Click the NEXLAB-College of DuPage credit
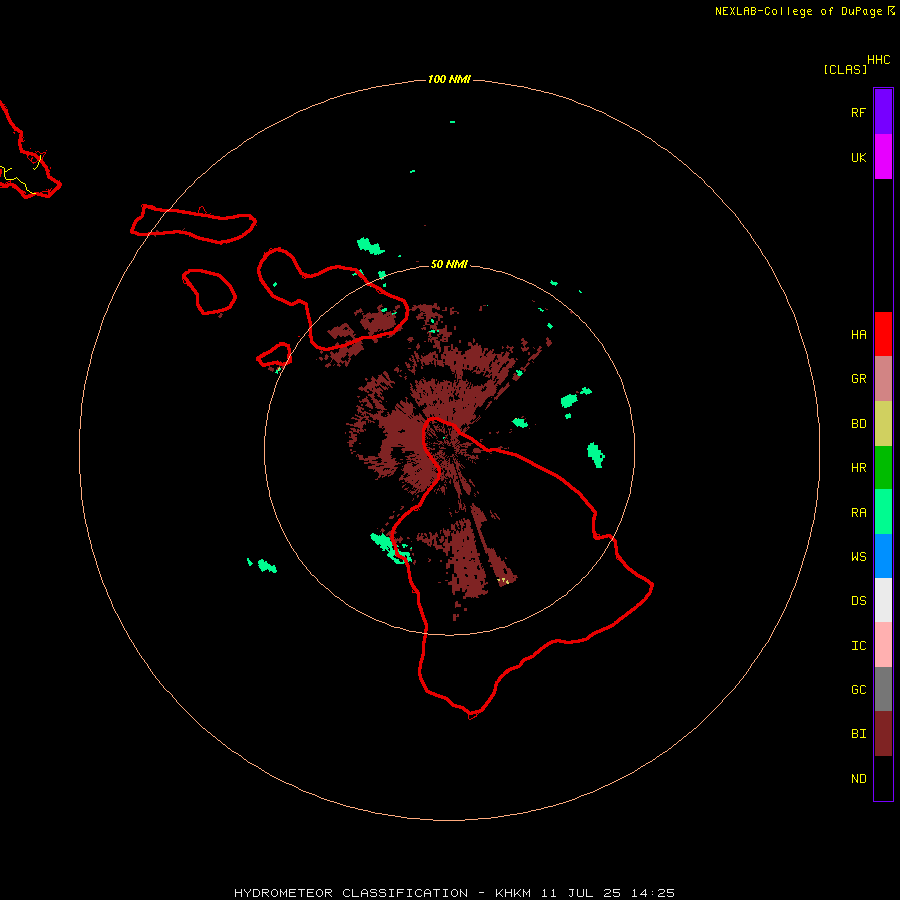The image size is (900, 900). (x=805, y=11)
